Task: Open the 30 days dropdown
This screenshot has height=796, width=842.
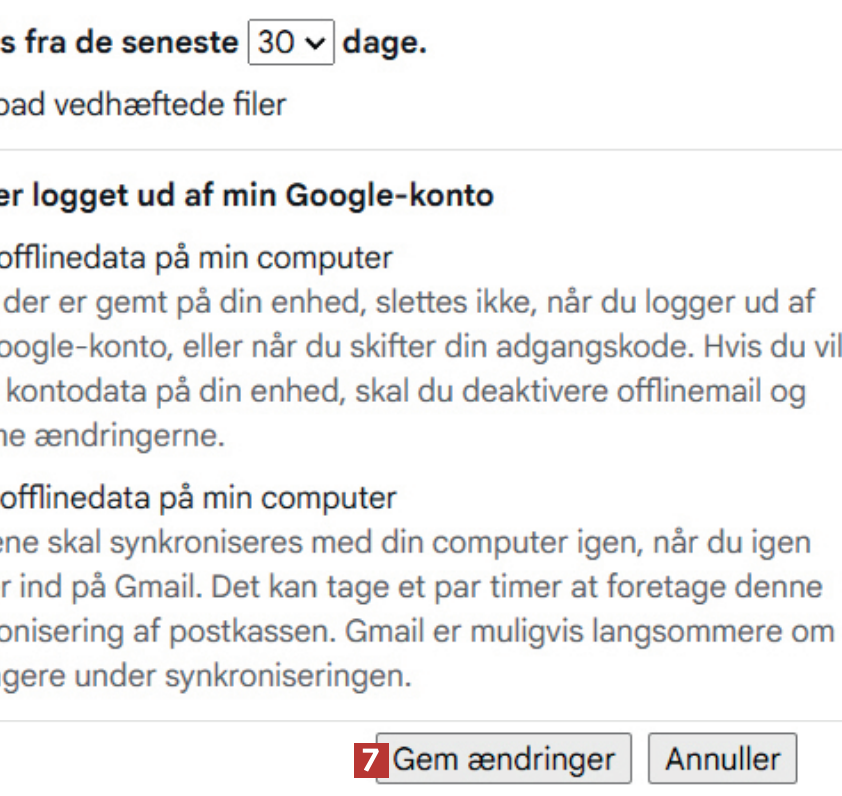Action: point(290,43)
